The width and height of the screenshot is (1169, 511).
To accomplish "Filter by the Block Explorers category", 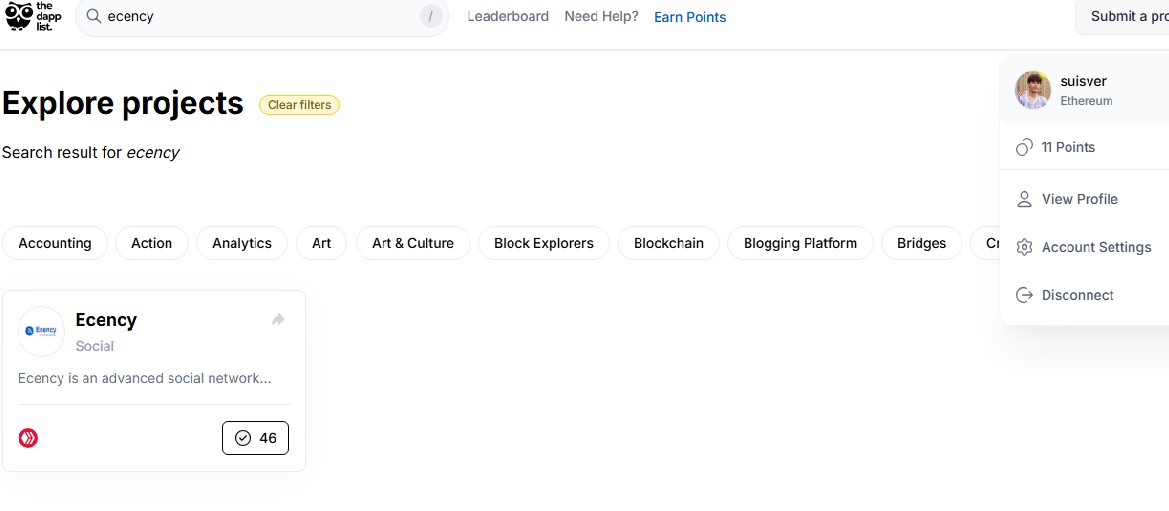I will click(x=543, y=243).
